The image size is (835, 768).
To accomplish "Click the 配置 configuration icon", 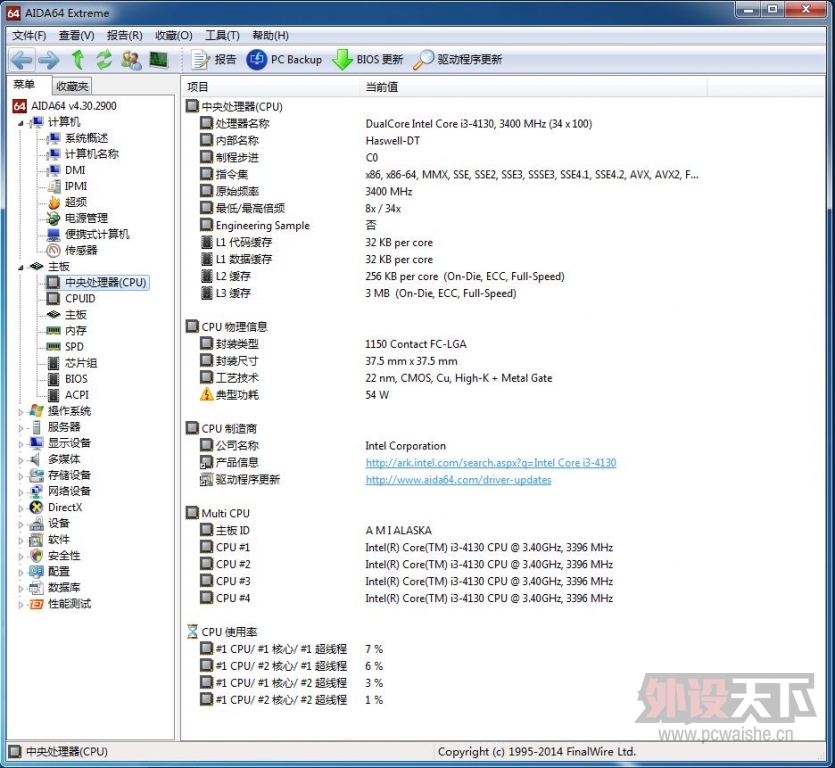I will pyautogui.click(x=37, y=572).
